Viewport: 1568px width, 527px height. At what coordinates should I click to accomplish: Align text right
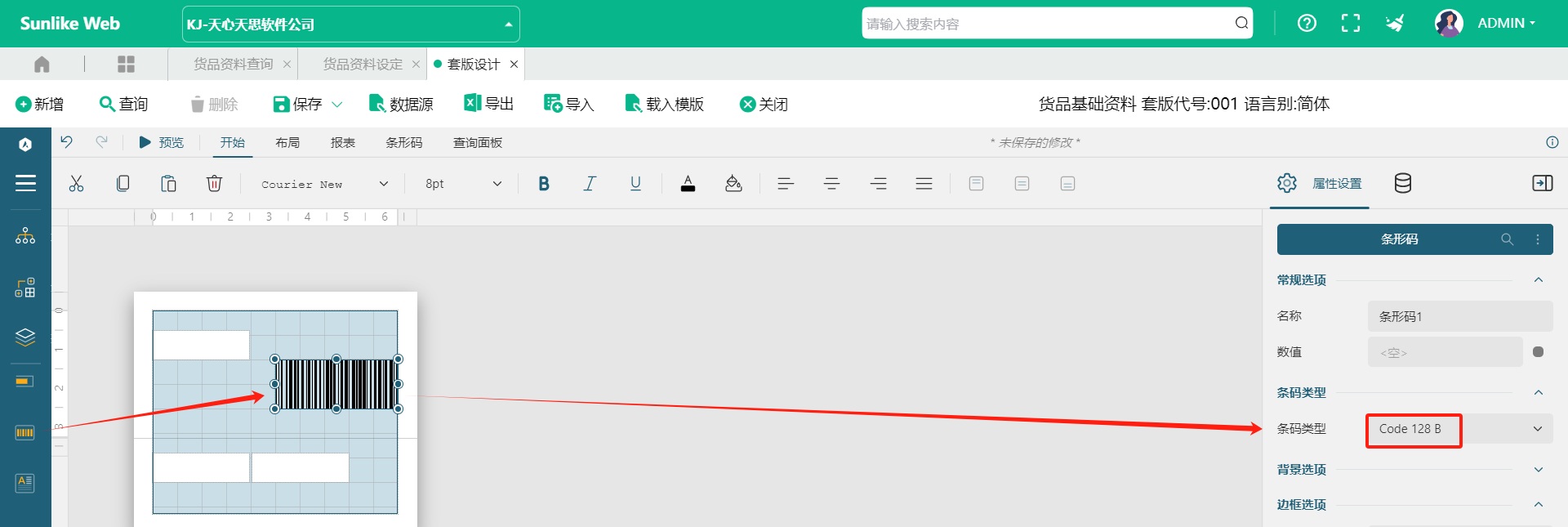click(x=878, y=184)
